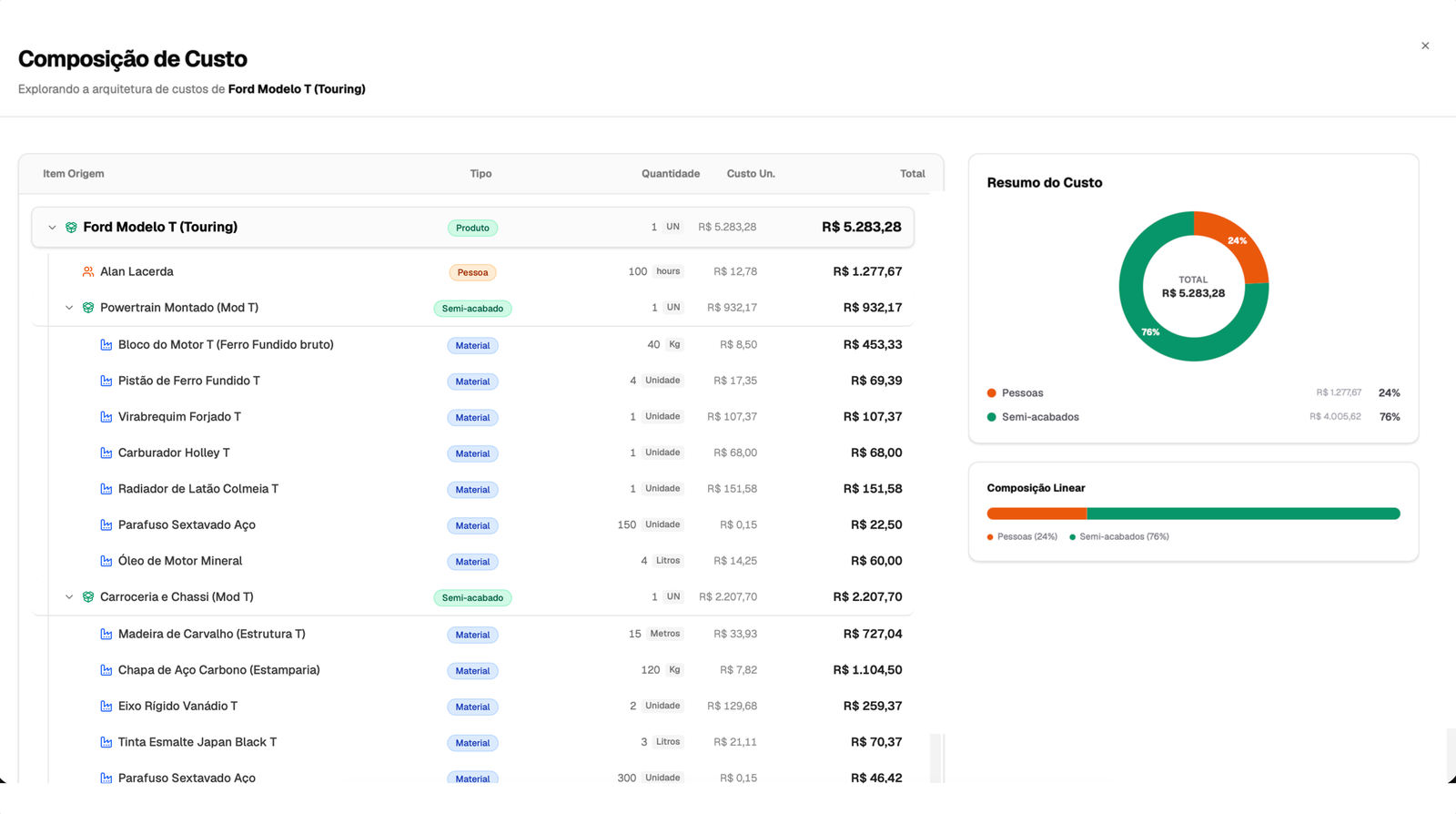Collapse the Ford Modelo T (Touring) row
Image resolution: width=1456 pixels, height=814 pixels.
coord(52,228)
